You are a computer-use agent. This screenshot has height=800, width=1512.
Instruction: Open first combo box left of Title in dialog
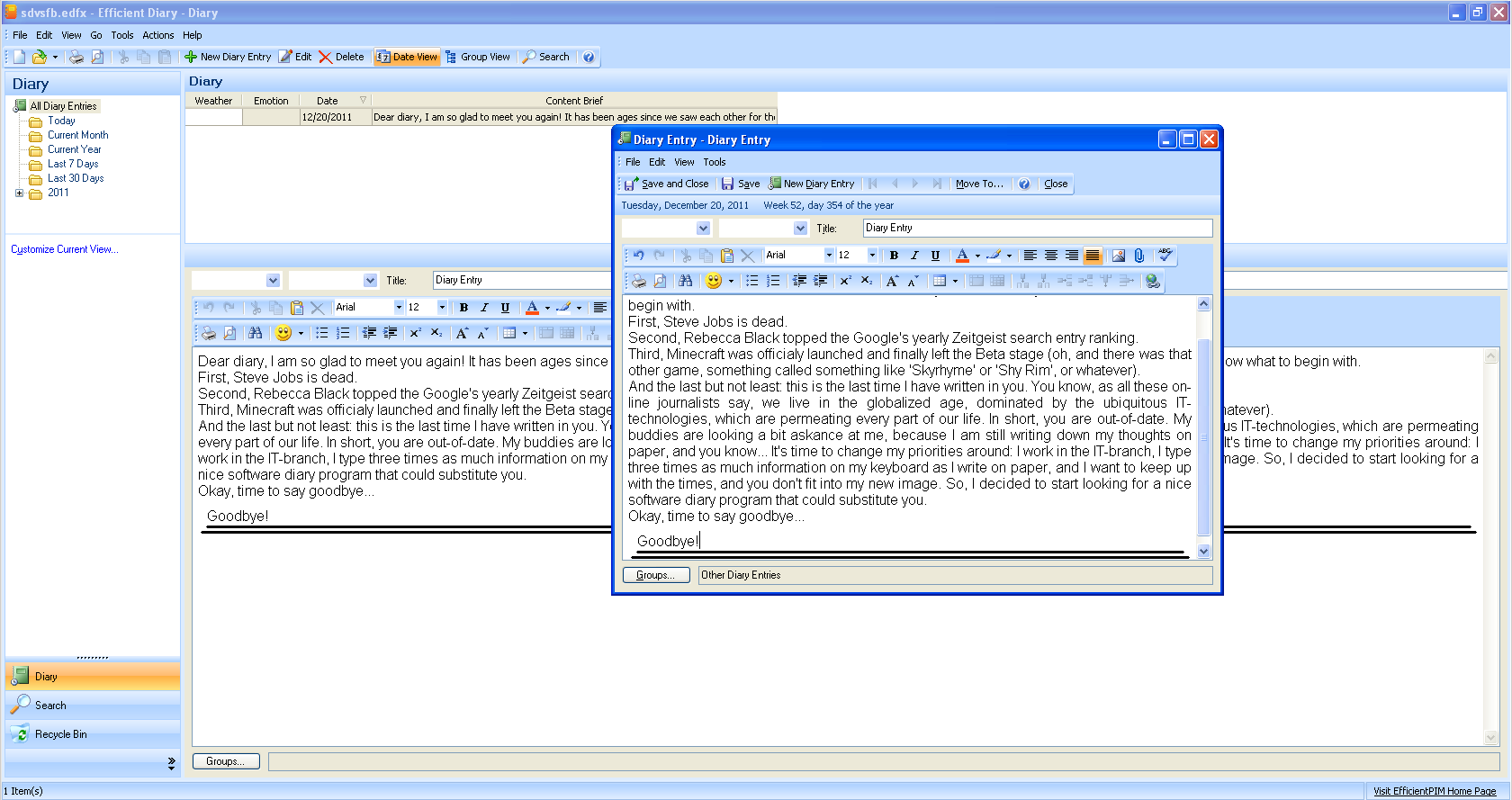click(x=704, y=229)
